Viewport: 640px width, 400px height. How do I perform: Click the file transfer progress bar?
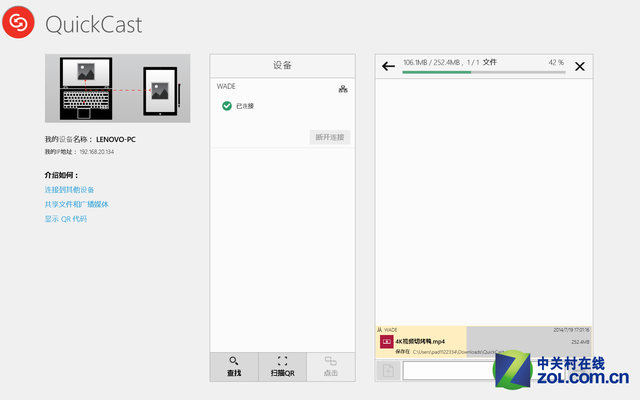[483, 72]
